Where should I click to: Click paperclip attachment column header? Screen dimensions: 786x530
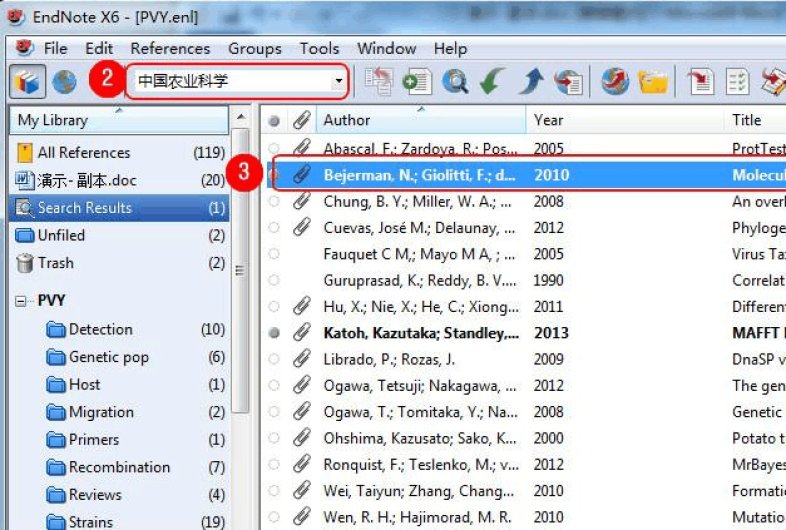[x=301, y=120]
